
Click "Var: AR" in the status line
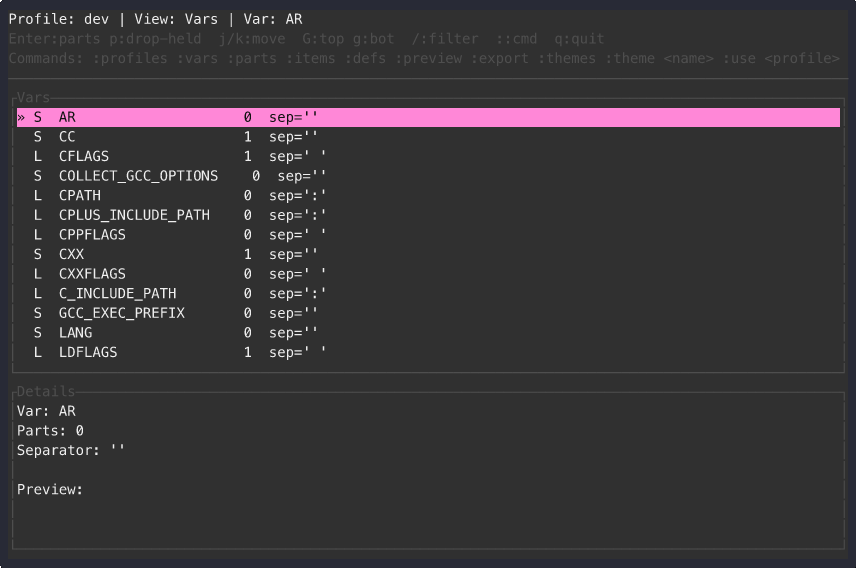tap(273, 19)
